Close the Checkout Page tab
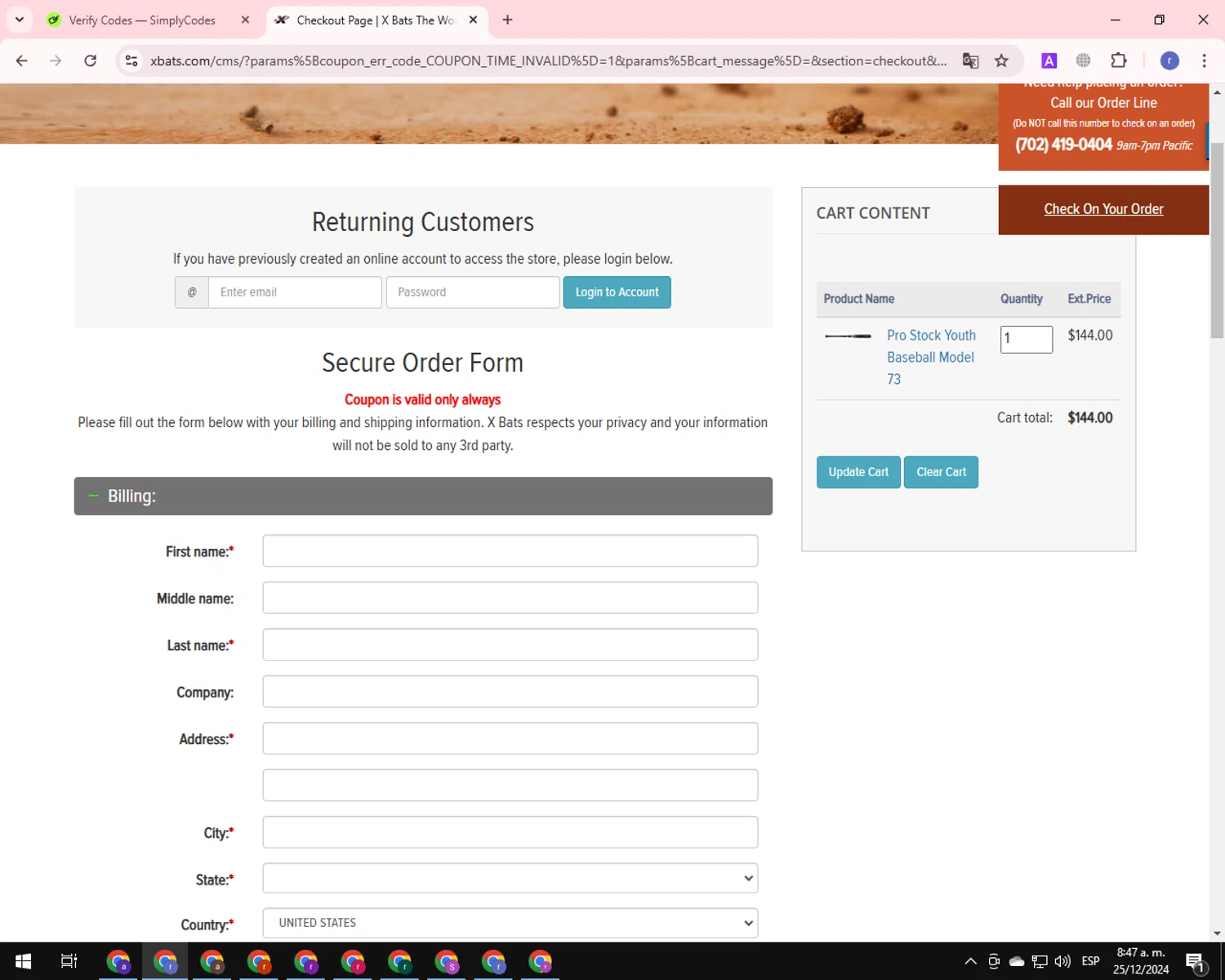 coord(473,20)
